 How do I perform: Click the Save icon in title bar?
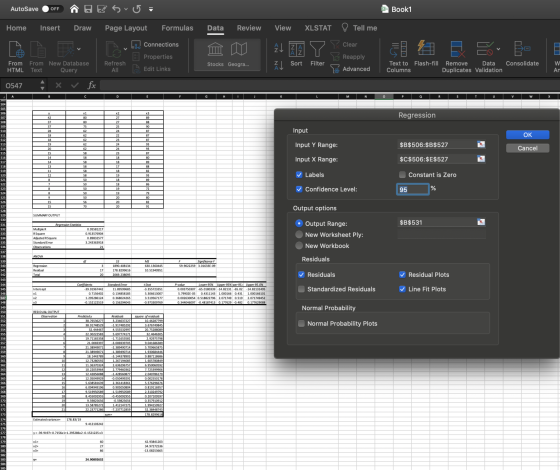click(88, 9)
